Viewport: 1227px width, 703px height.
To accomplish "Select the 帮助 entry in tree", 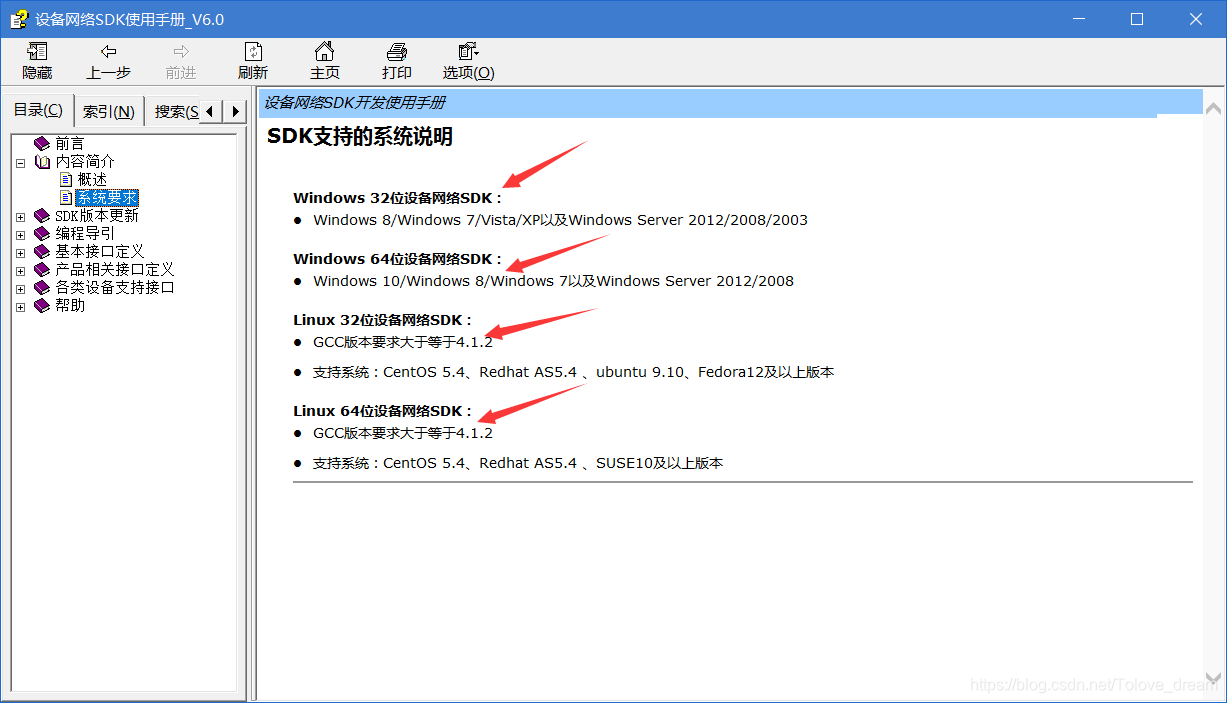I will (70, 305).
